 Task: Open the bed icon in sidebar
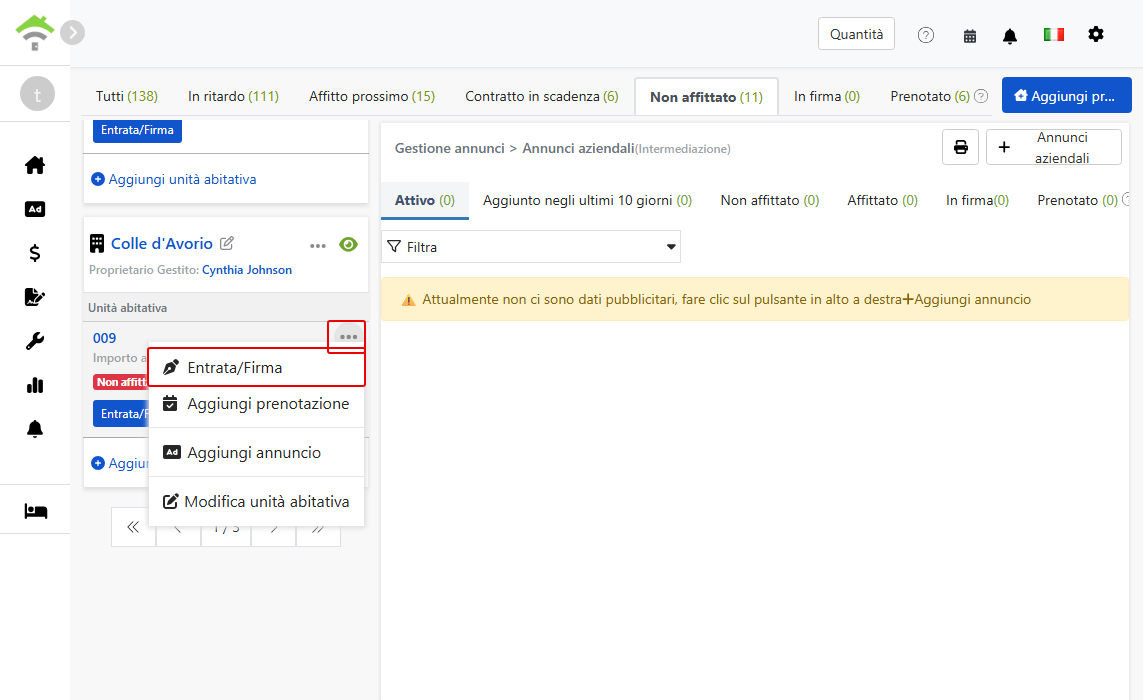pyautogui.click(x=35, y=511)
